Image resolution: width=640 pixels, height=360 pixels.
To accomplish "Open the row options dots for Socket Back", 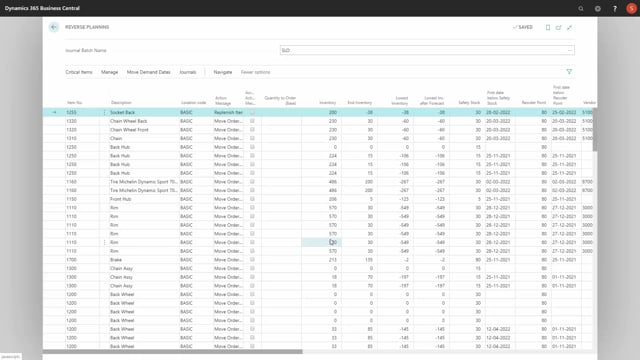I will [x=104, y=112].
